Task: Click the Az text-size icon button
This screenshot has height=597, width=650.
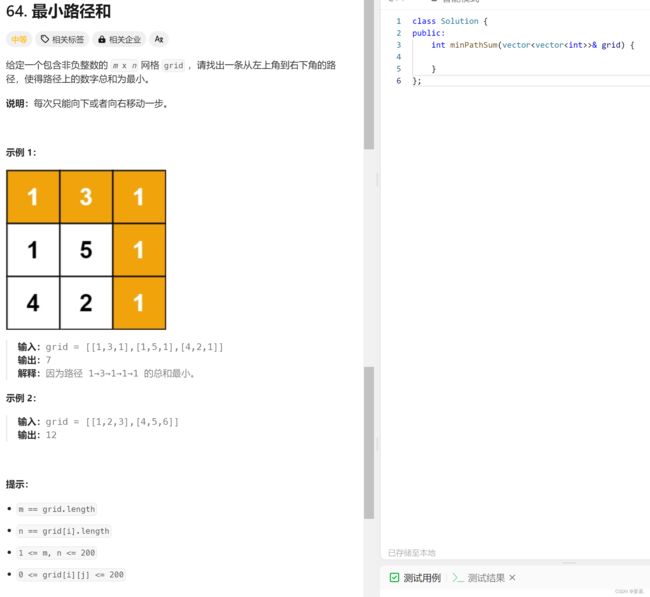Action: [x=159, y=39]
